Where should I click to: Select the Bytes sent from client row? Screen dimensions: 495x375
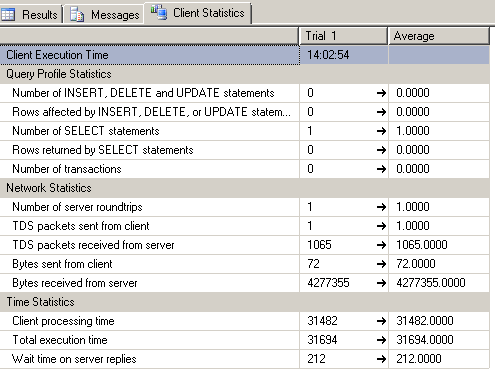pyautogui.click(x=245, y=264)
